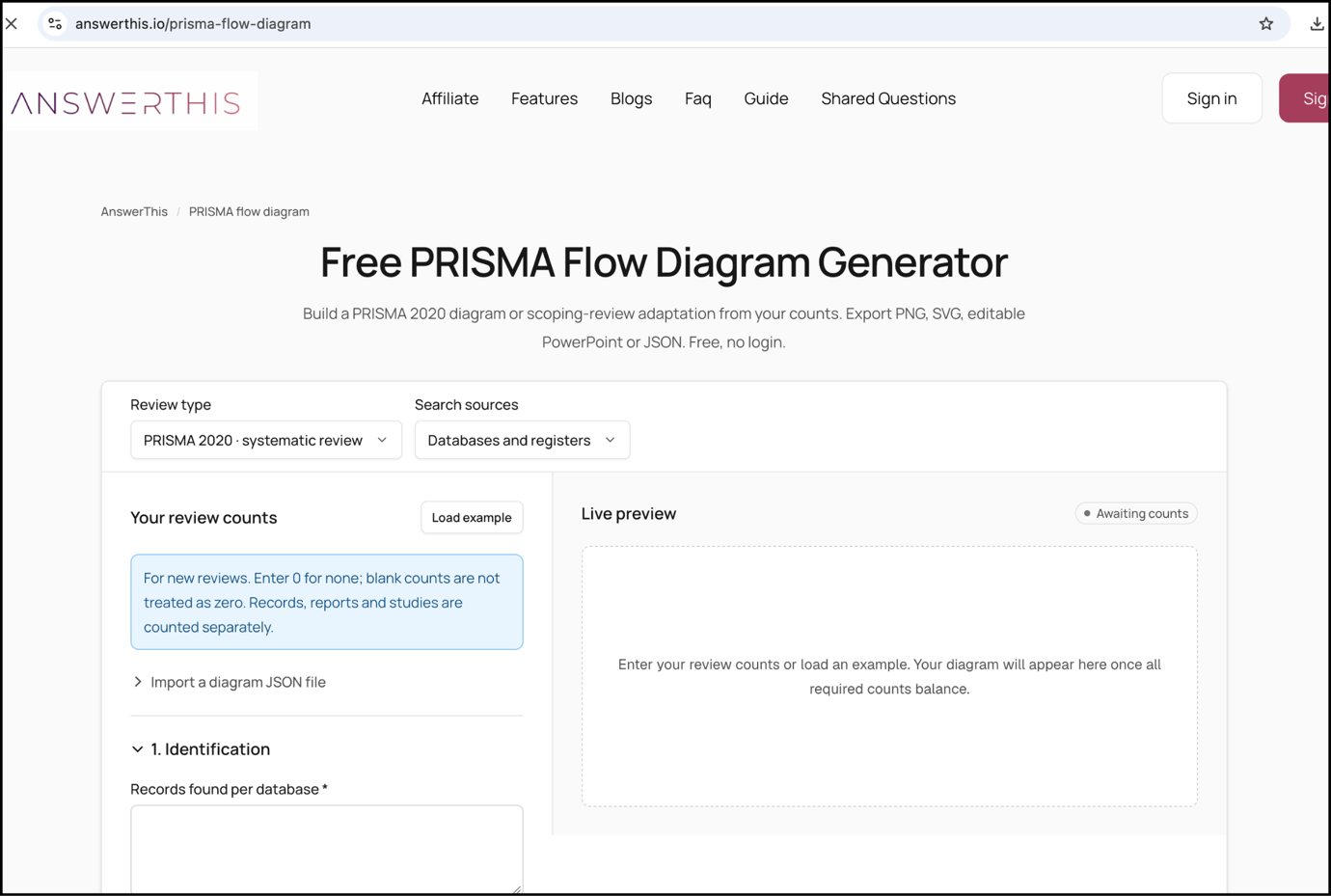Click the Review type label
The image size is (1331, 896).
171,405
